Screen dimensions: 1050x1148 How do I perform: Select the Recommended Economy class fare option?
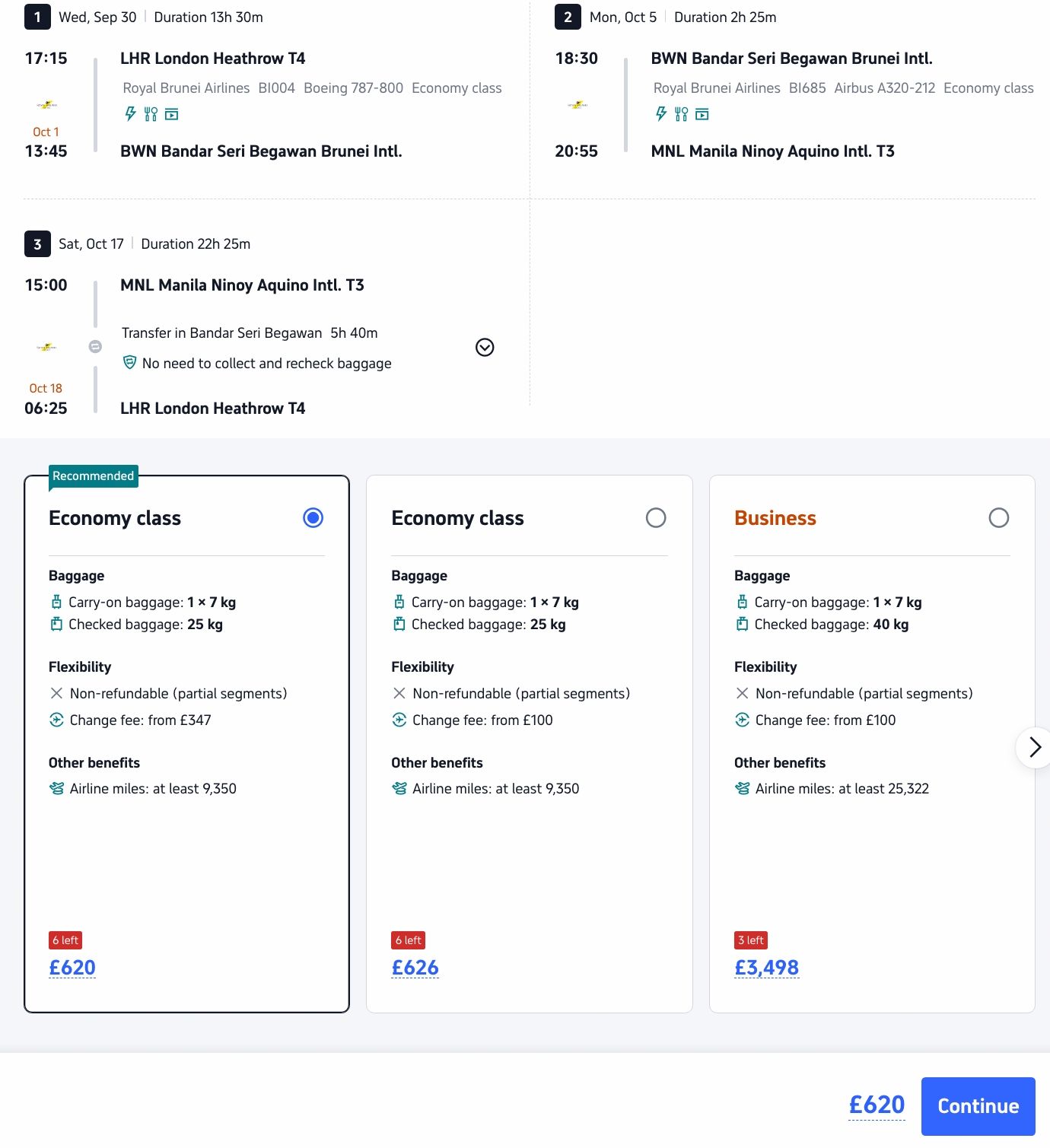313,518
